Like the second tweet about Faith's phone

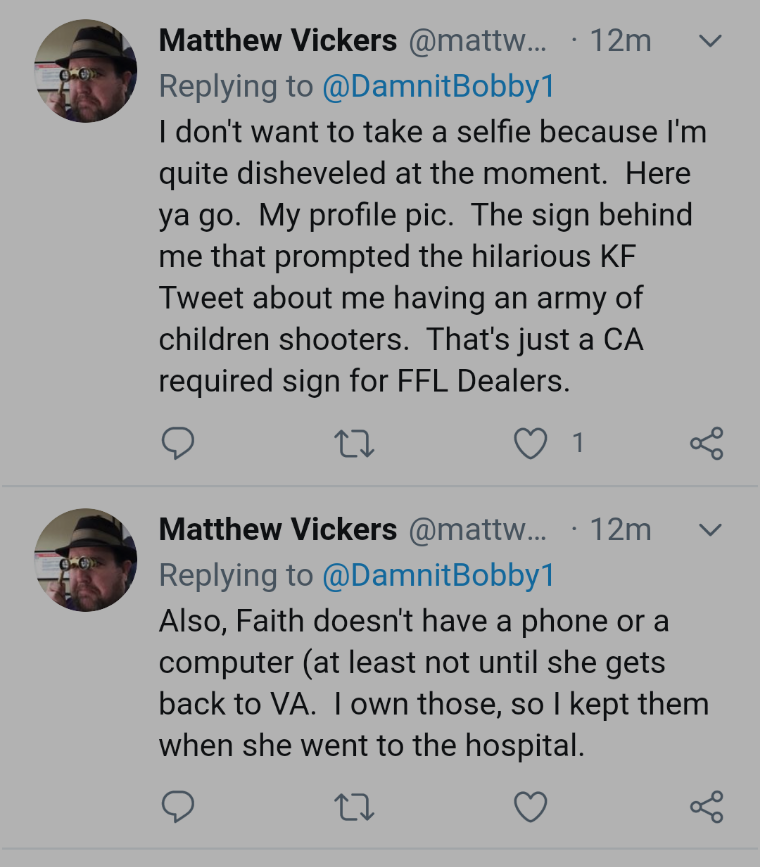(x=530, y=807)
